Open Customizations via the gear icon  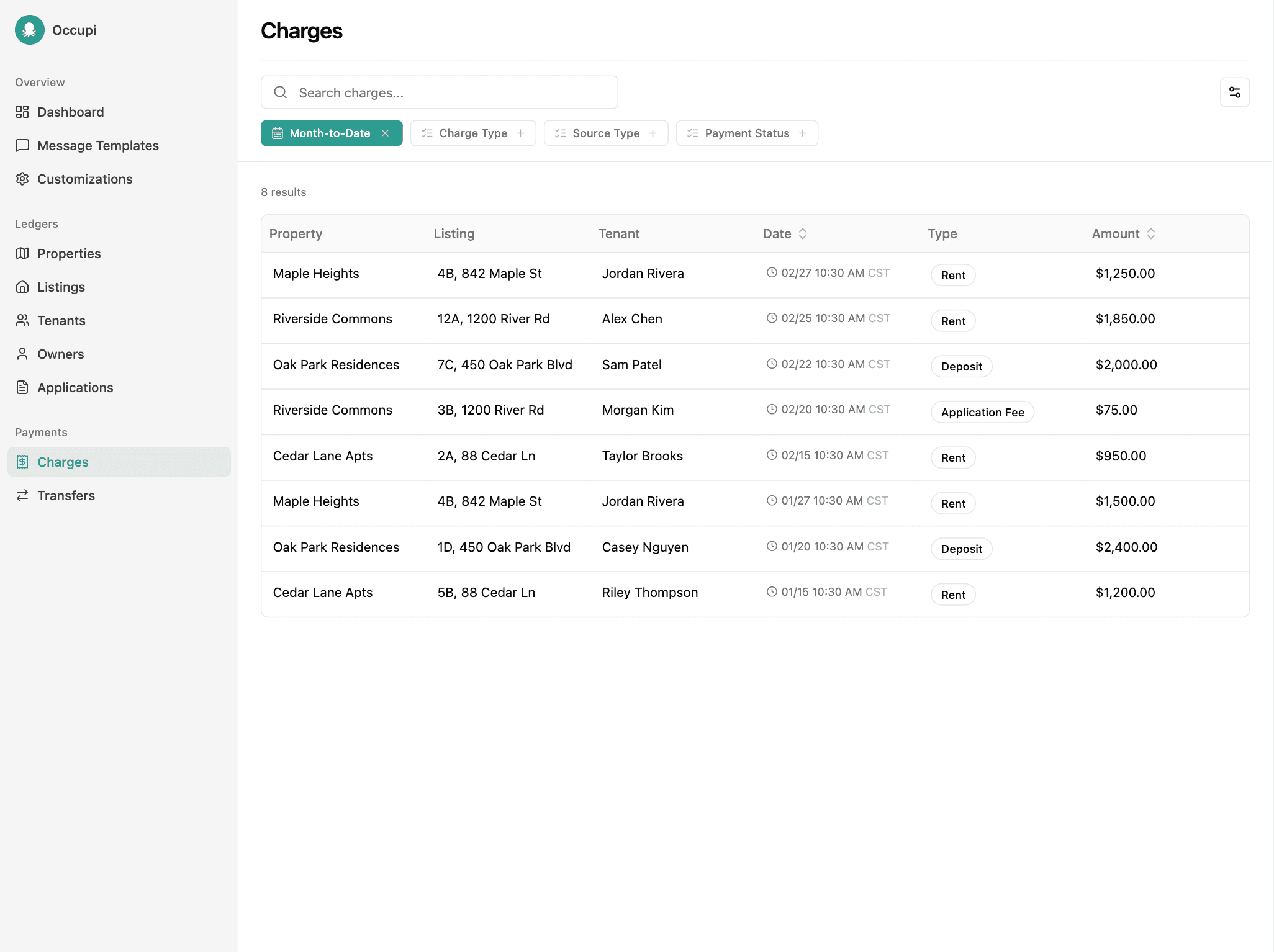22,179
